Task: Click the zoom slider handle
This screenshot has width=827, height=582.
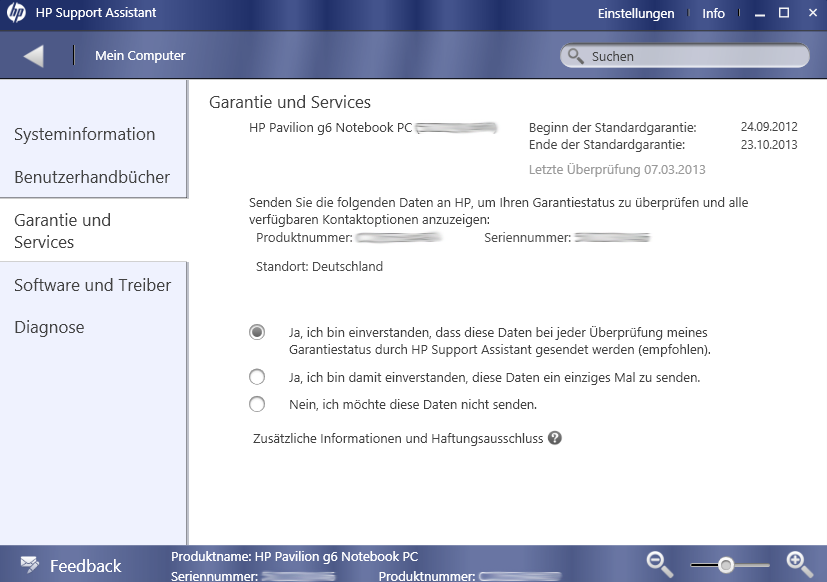Action: 727,565
